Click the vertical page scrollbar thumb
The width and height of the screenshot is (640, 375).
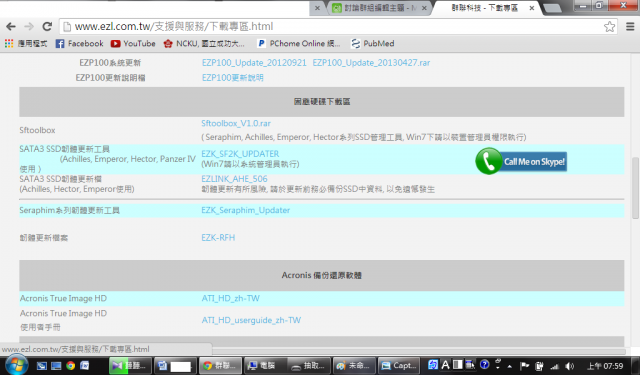635,188
